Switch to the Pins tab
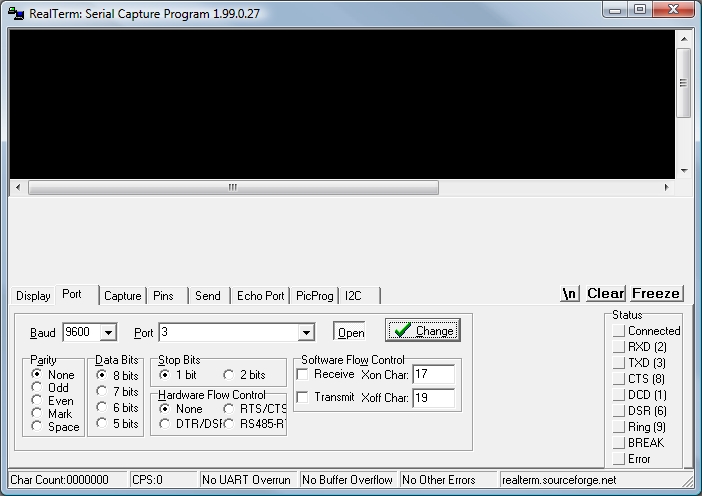The width and height of the screenshot is (702, 496). pyautogui.click(x=167, y=296)
